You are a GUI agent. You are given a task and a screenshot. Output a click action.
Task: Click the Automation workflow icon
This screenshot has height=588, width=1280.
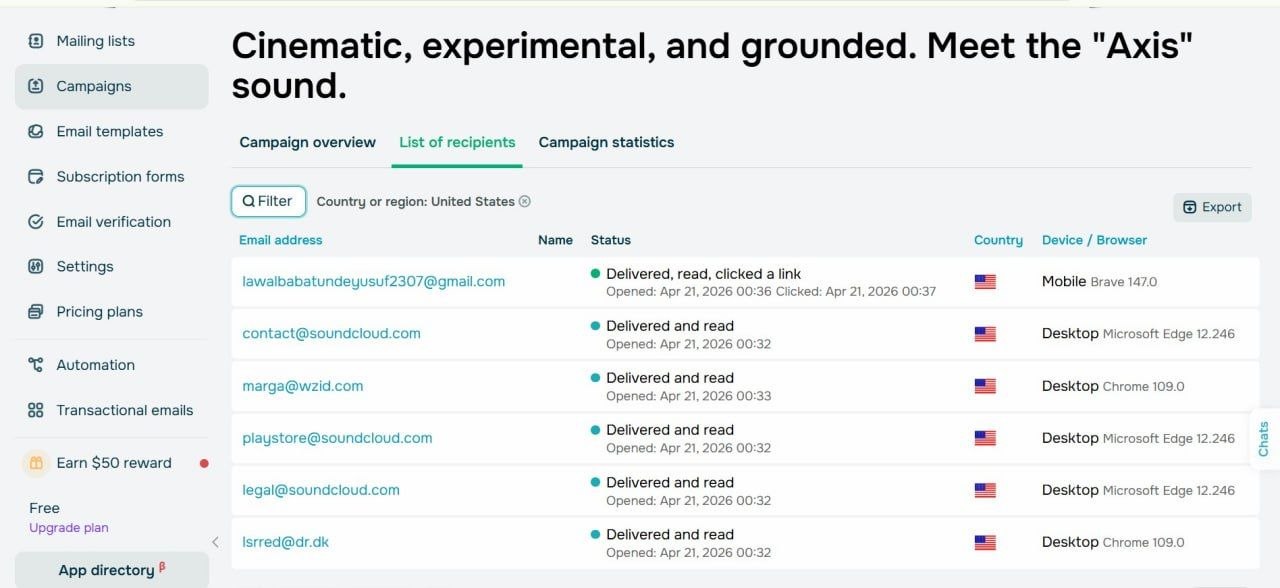(x=36, y=365)
